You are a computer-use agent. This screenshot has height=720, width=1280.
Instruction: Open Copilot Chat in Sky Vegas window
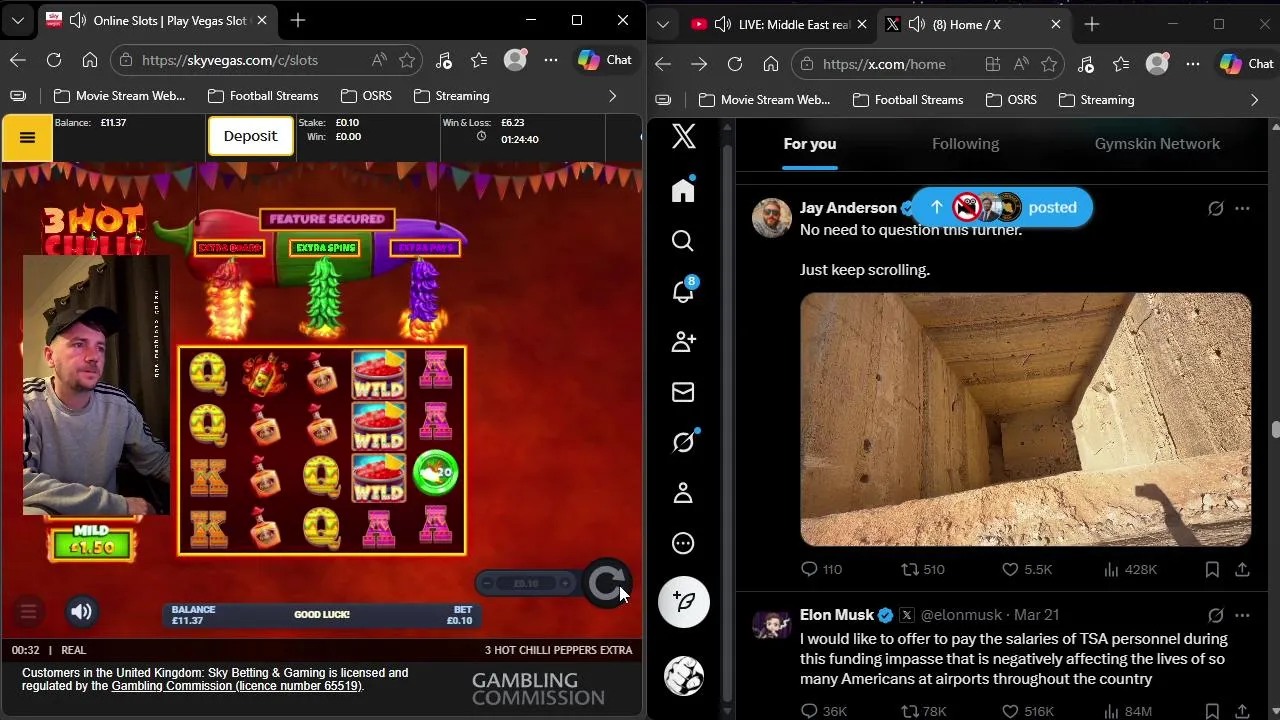point(605,60)
